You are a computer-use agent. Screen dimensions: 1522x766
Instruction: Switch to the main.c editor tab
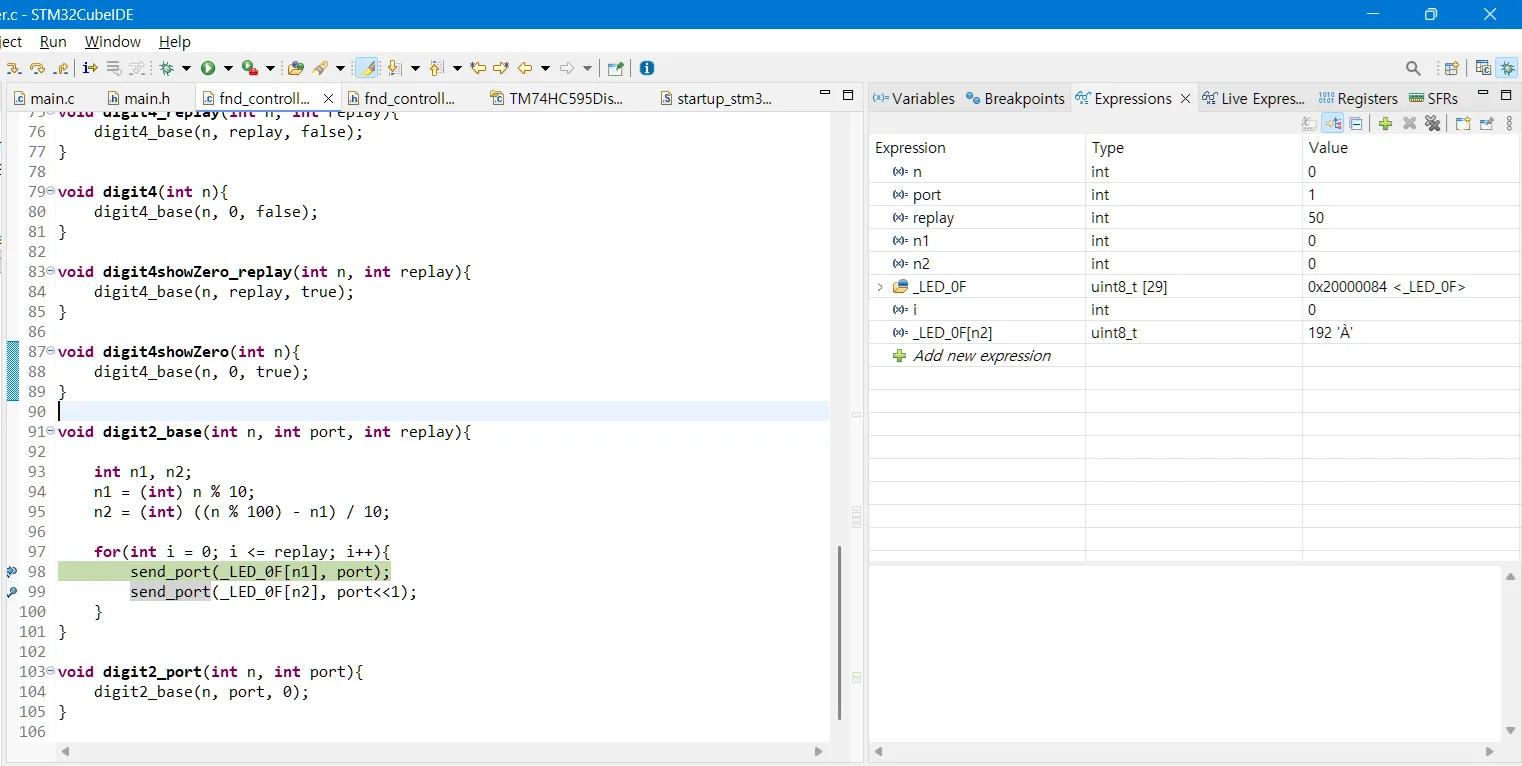coord(48,98)
